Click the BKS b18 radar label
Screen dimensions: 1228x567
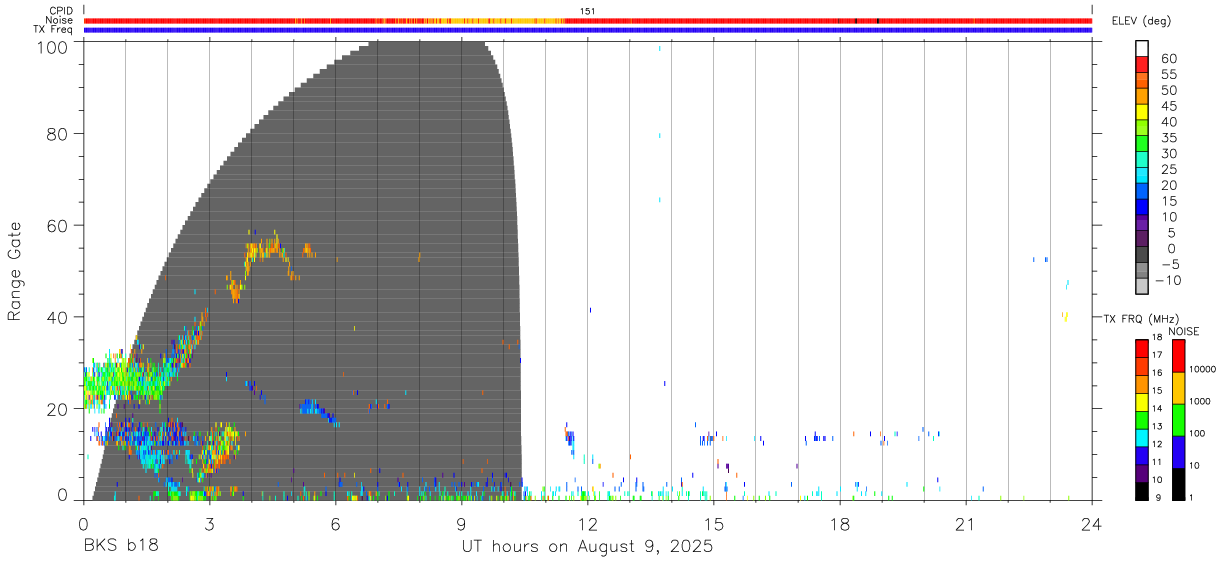pos(120,547)
